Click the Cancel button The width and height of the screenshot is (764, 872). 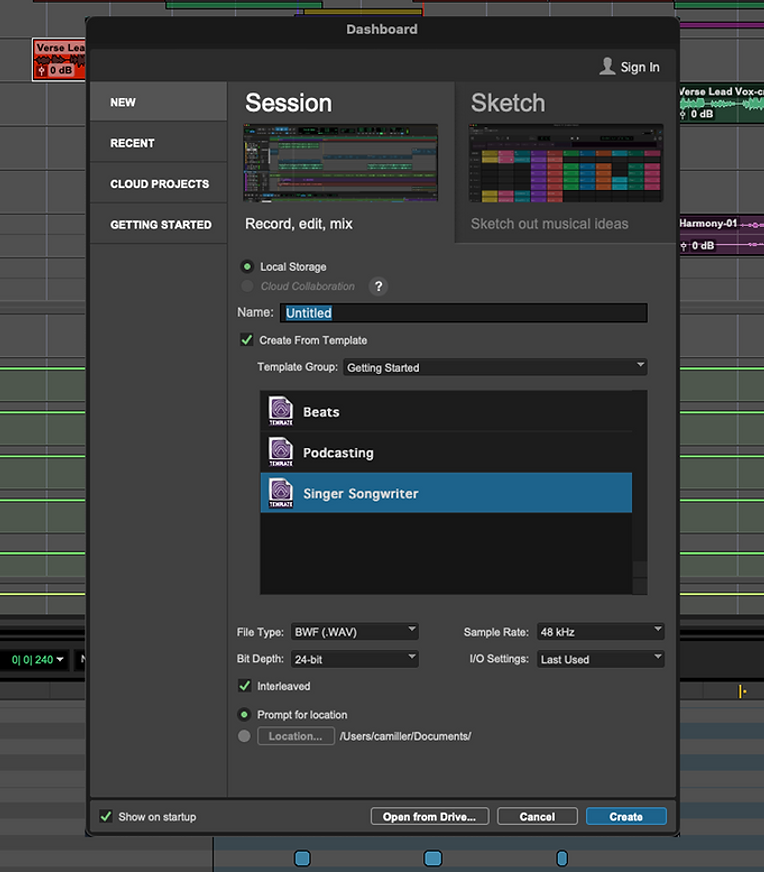point(537,816)
